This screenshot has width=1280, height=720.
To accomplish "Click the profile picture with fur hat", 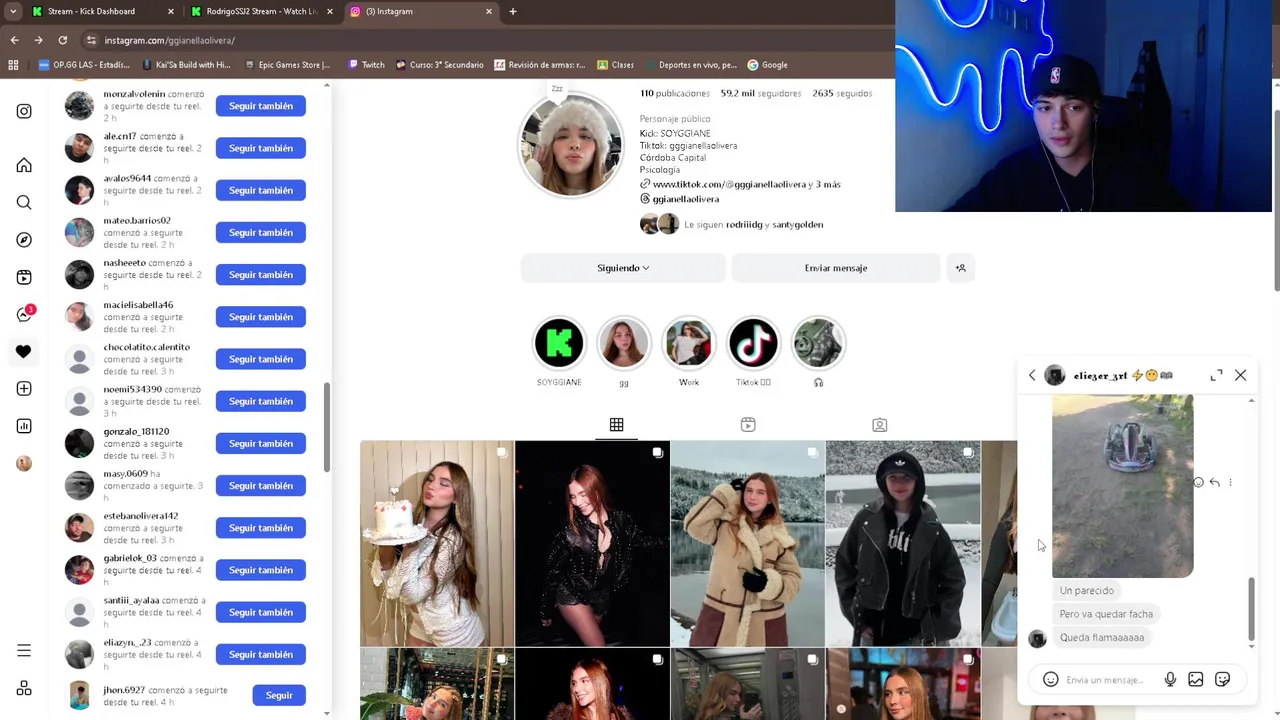I will (570, 145).
